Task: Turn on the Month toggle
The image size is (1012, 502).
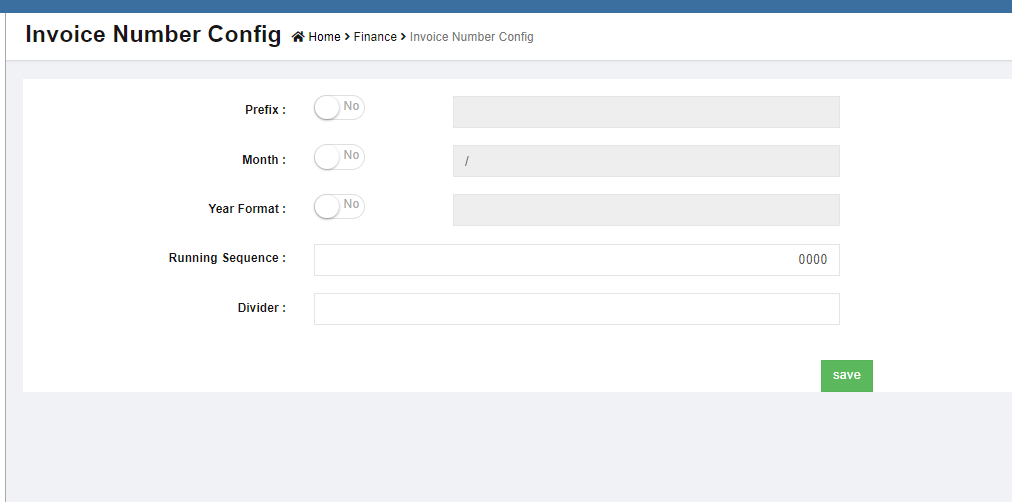Action: (x=339, y=157)
